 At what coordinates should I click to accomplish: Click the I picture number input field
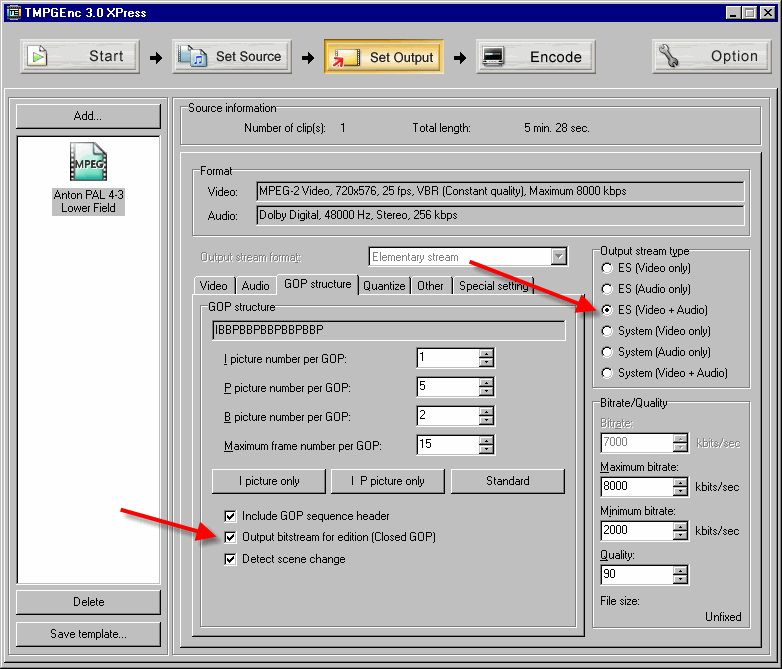[447, 358]
